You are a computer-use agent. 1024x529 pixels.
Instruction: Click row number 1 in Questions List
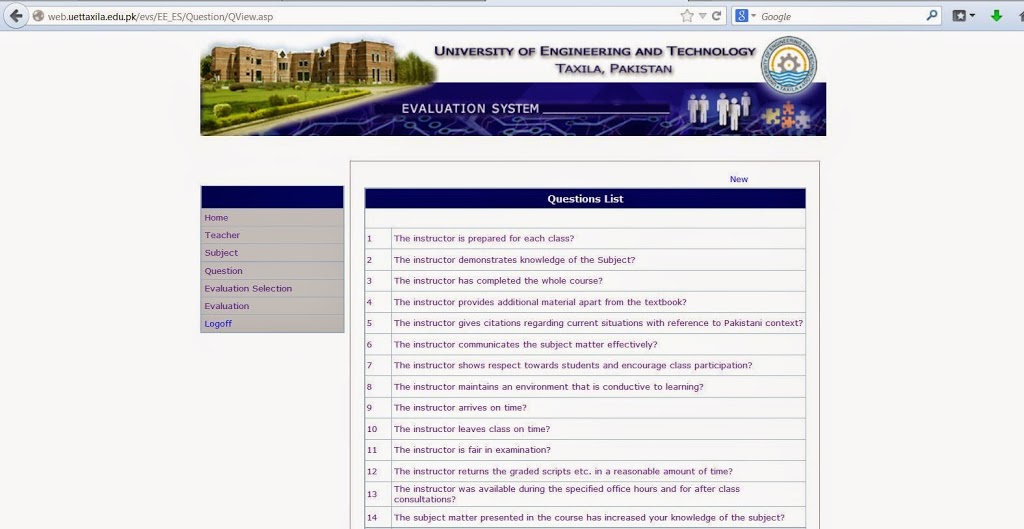(369, 238)
